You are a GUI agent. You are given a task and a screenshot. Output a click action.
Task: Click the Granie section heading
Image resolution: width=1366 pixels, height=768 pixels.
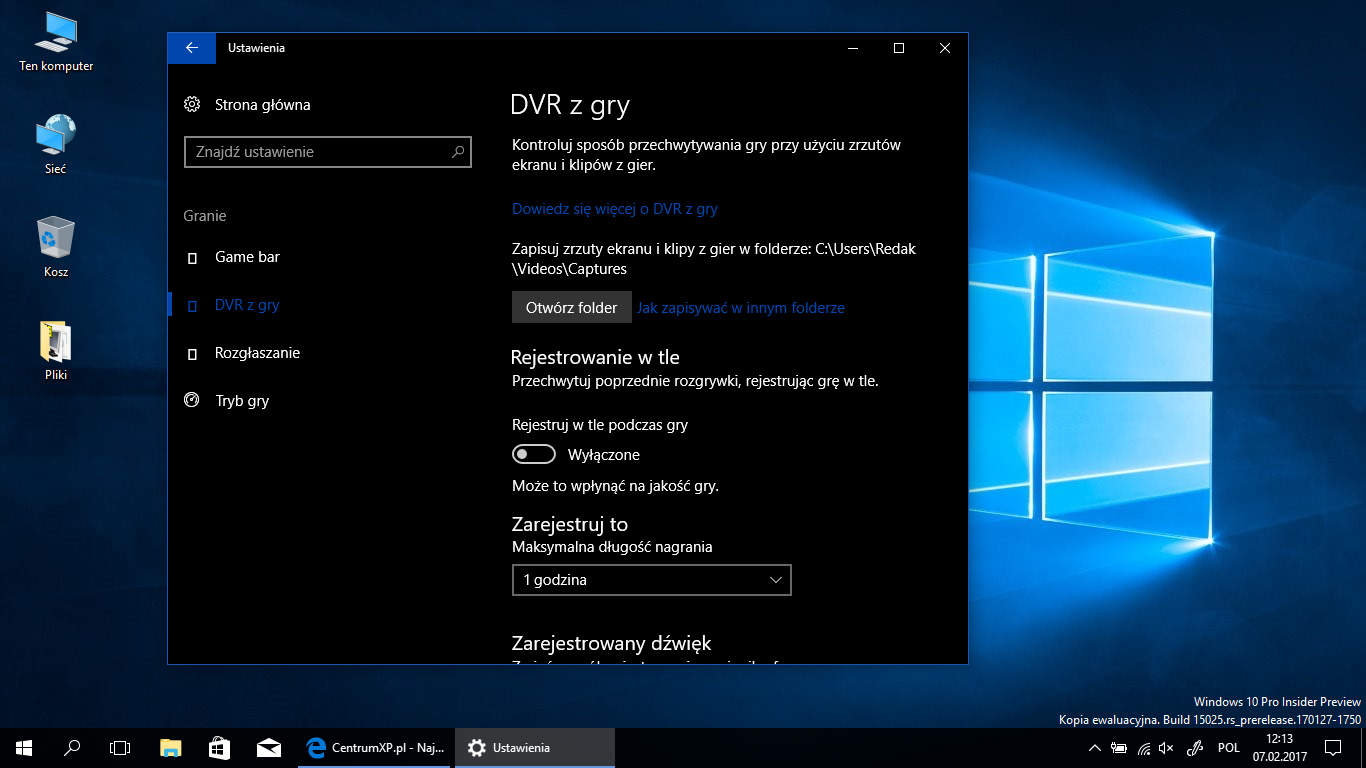pos(205,216)
